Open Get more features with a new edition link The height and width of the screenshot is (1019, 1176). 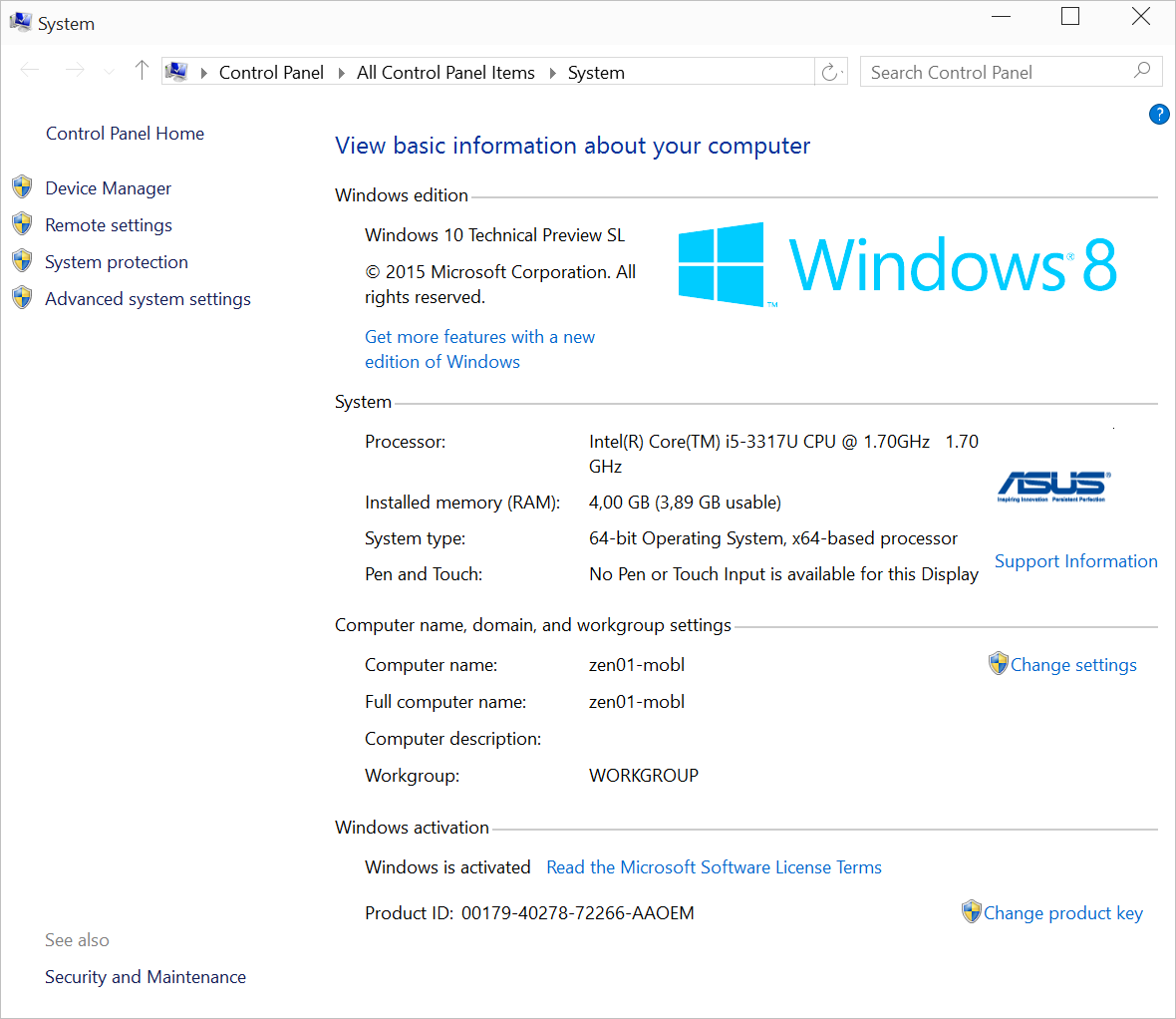pos(479,336)
